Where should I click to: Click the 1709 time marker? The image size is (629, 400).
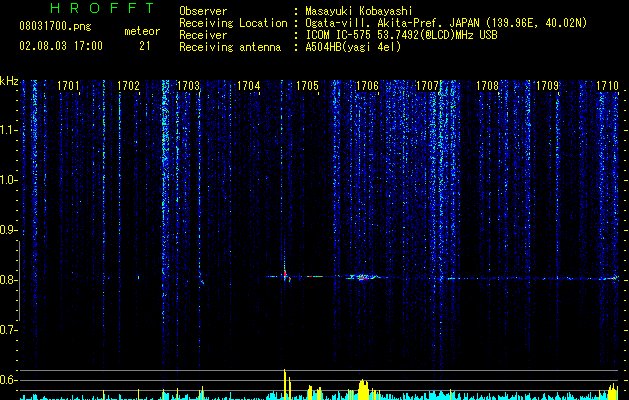547,86
